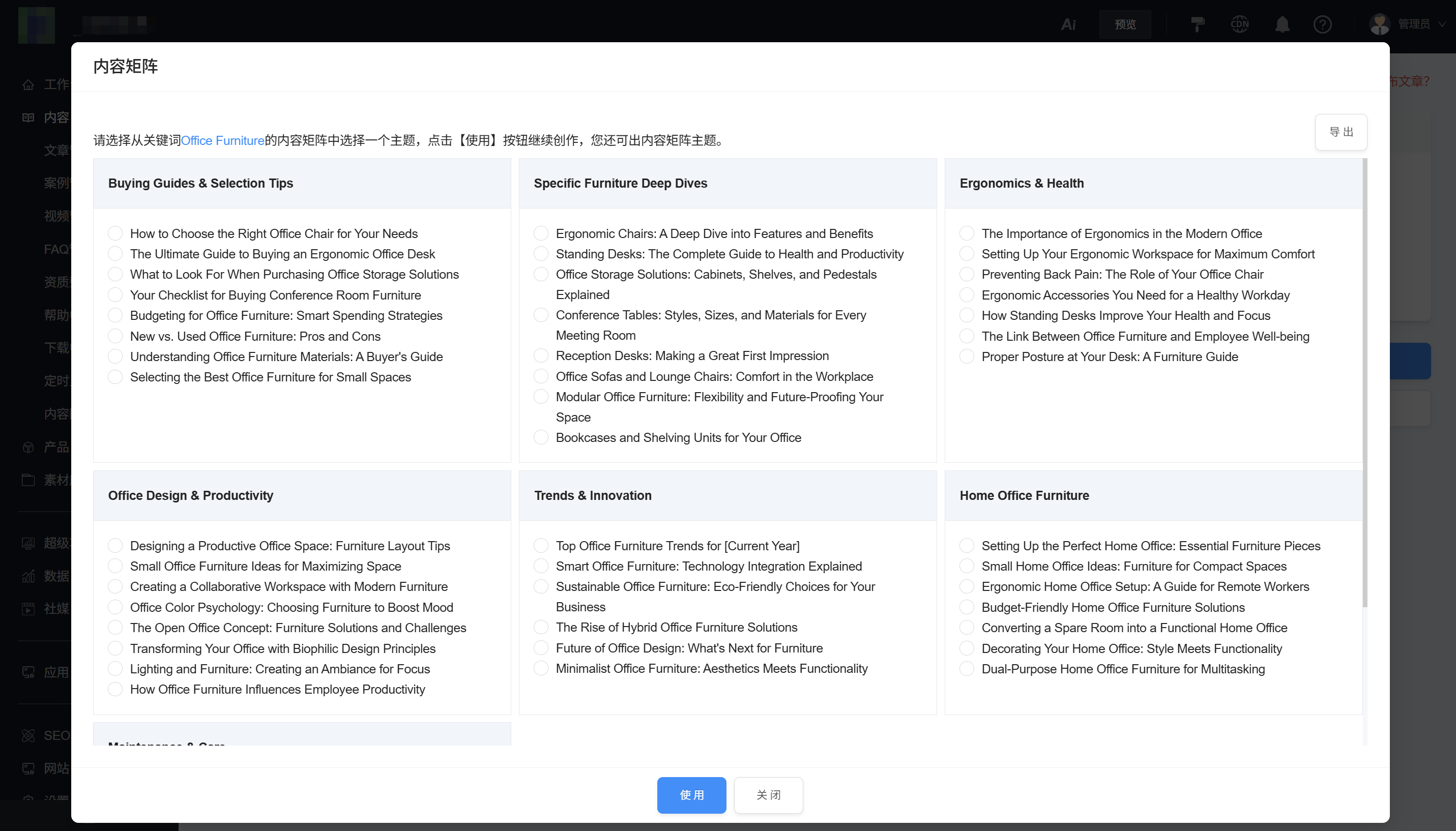The height and width of the screenshot is (831, 1456).
Task: Click the products cube icon in the sidebar
Action: tap(28, 447)
